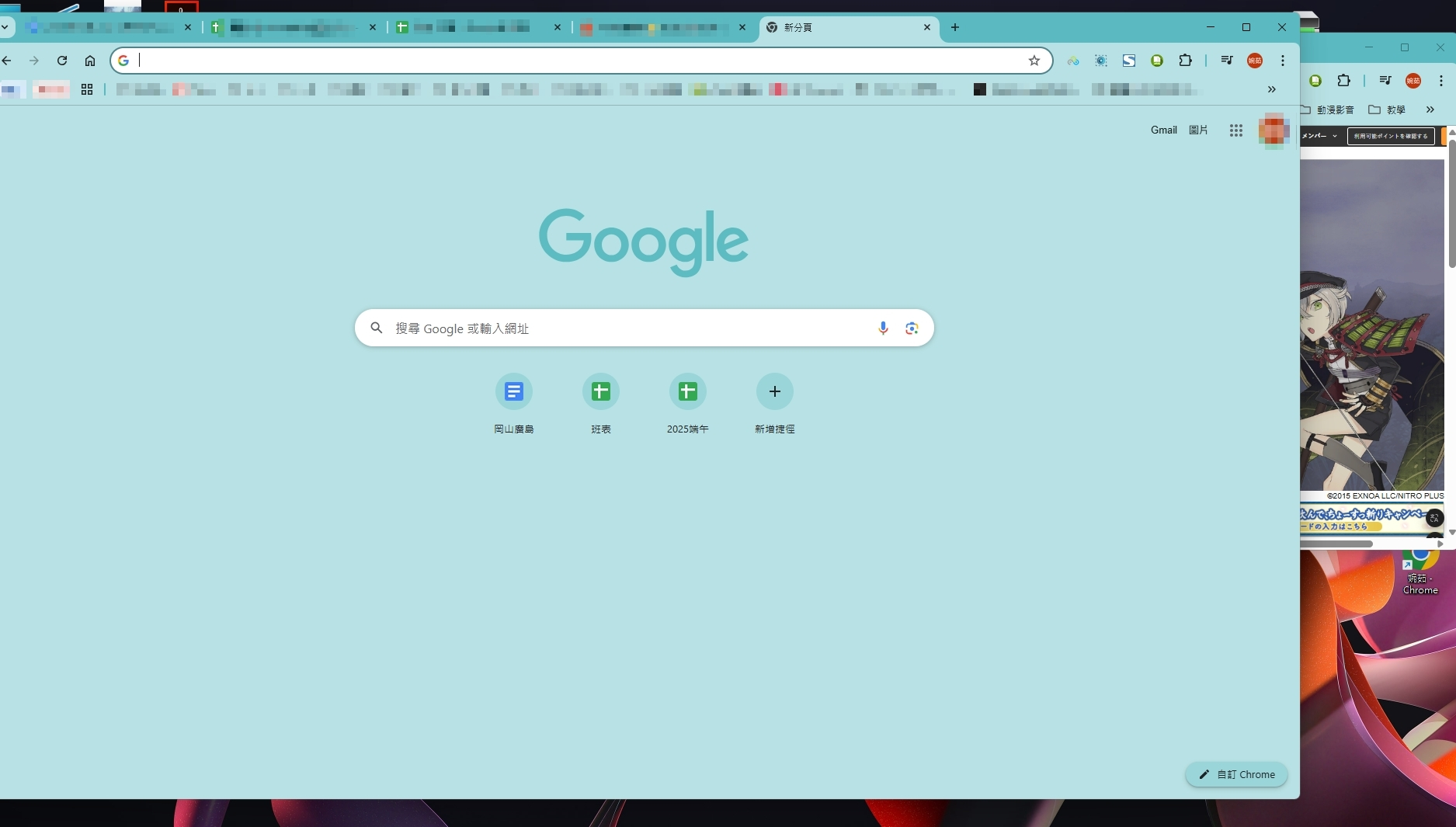Click the address bar
This screenshot has height=827, width=1456.
coord(581,61)
